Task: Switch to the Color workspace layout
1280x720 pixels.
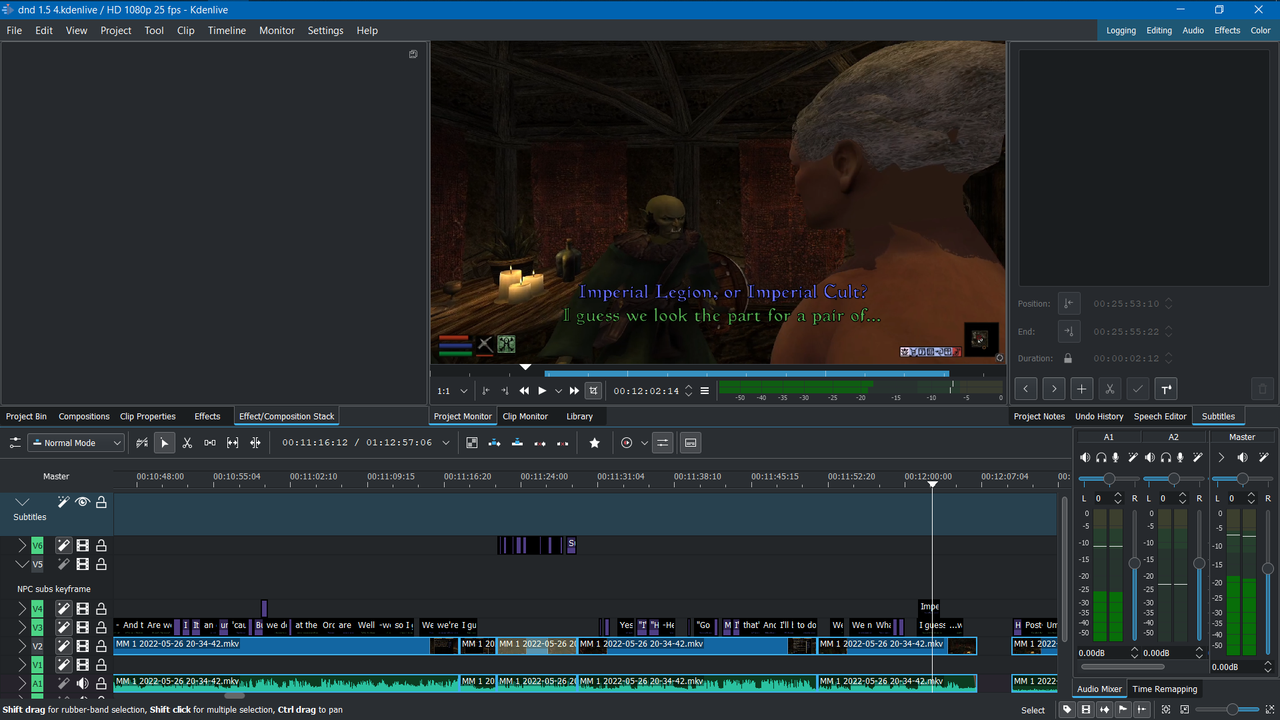Action: [x=1260, y=30]
